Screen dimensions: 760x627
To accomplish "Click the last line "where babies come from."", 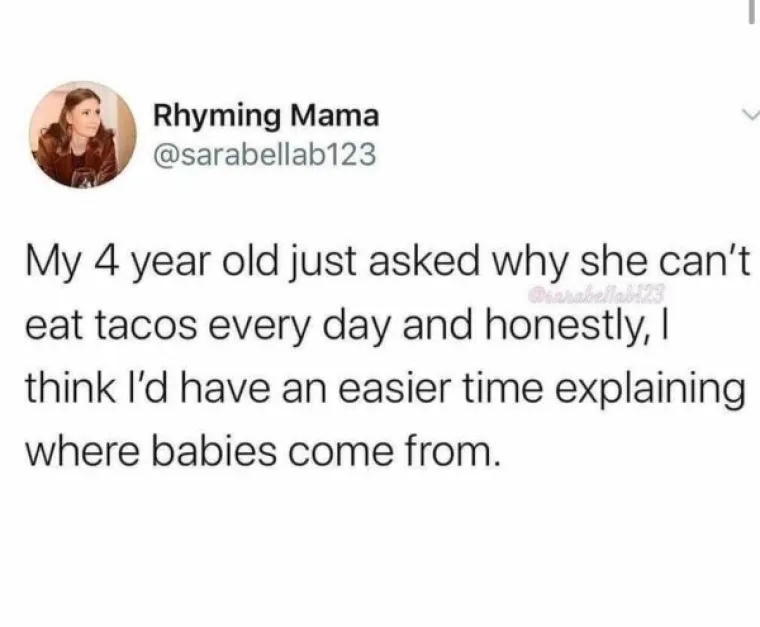I will (x=262, y=451).
